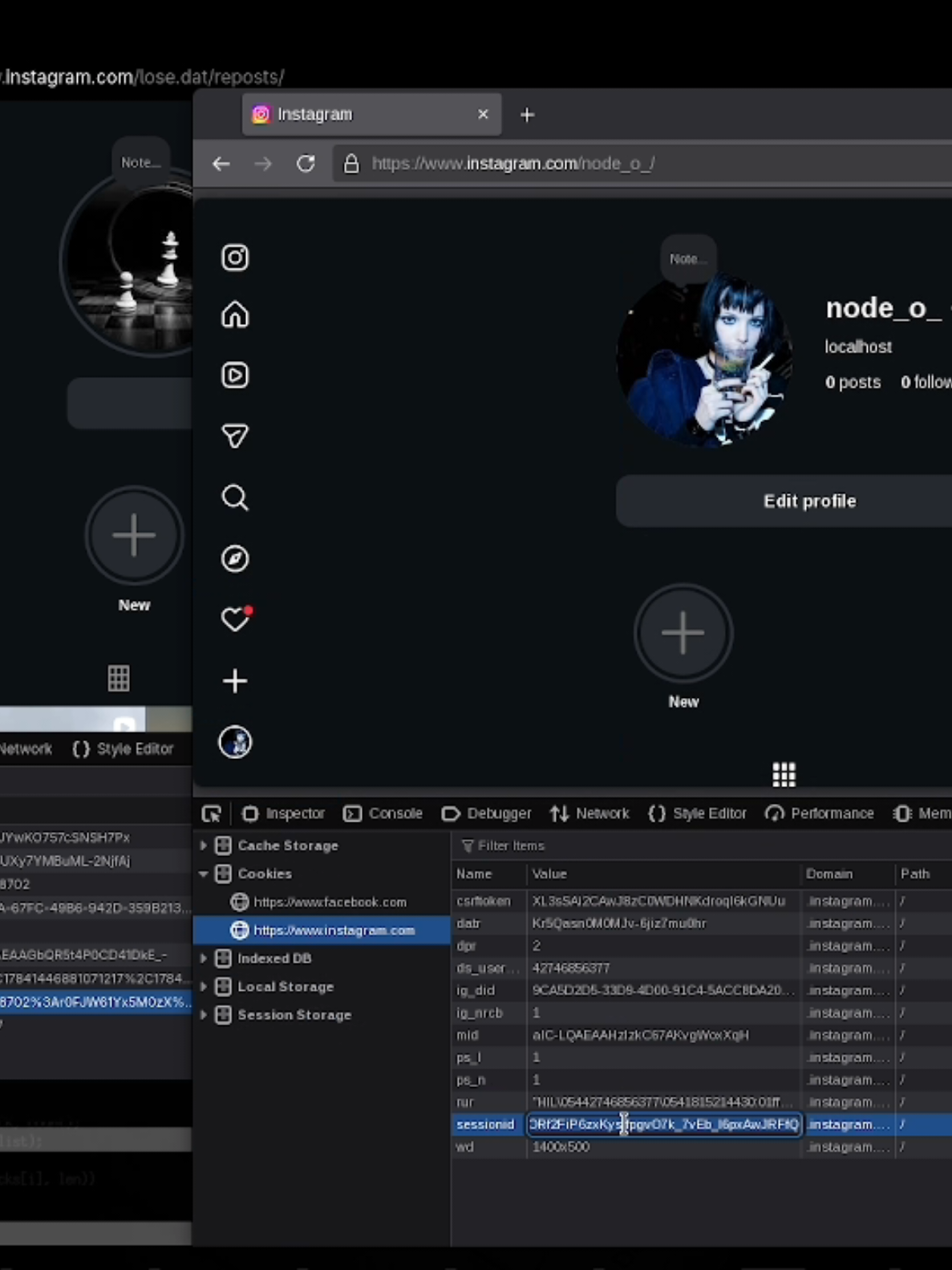Open Style Editor tab in background window
Viewport: 952px width, 1270px height.
(123, 749)
